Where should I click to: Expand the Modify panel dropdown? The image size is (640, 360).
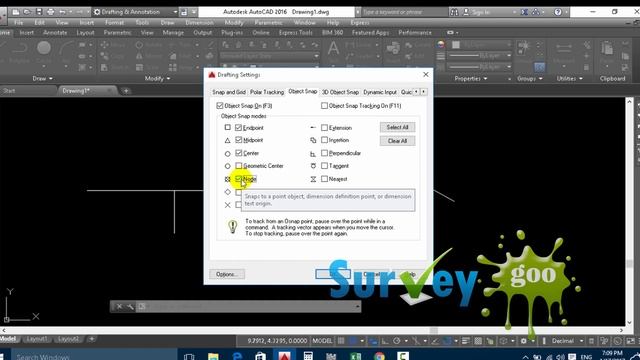click(x=157, y=78)
